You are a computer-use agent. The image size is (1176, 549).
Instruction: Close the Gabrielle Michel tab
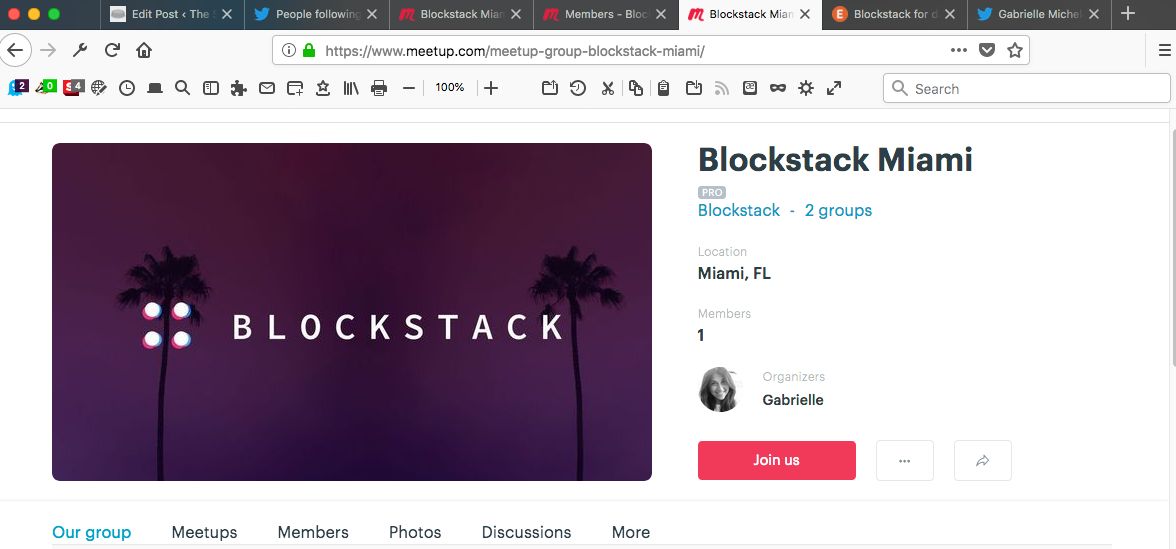pyautogui.click(x=1094, y=14)
